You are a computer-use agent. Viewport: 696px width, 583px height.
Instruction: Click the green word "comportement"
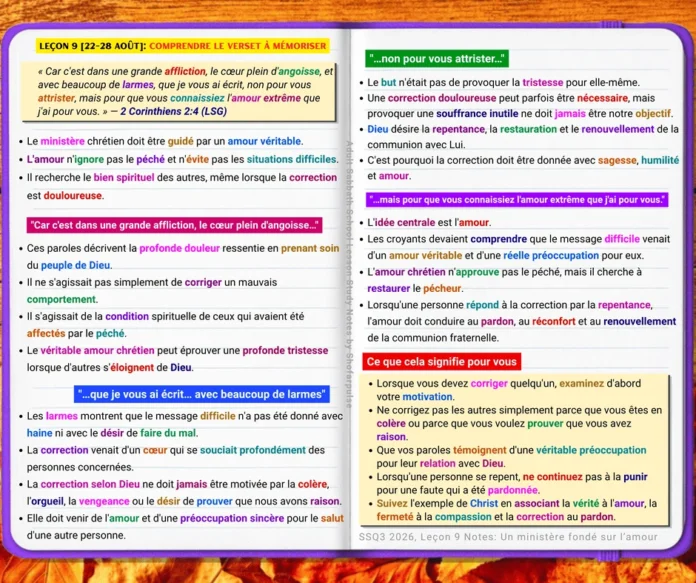tap(61, 299)
